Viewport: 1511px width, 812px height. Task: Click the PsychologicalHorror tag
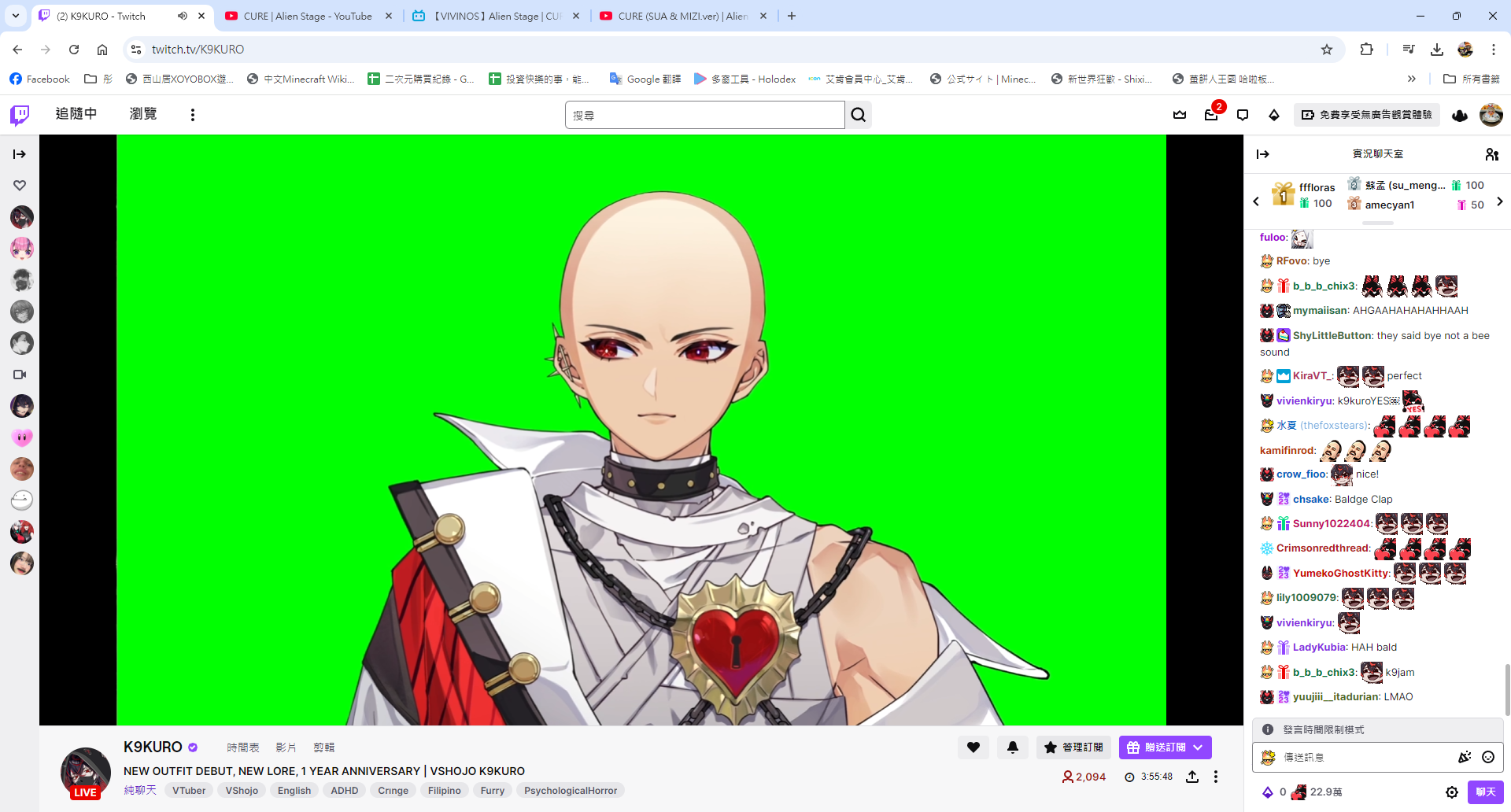tap(571, 791)
